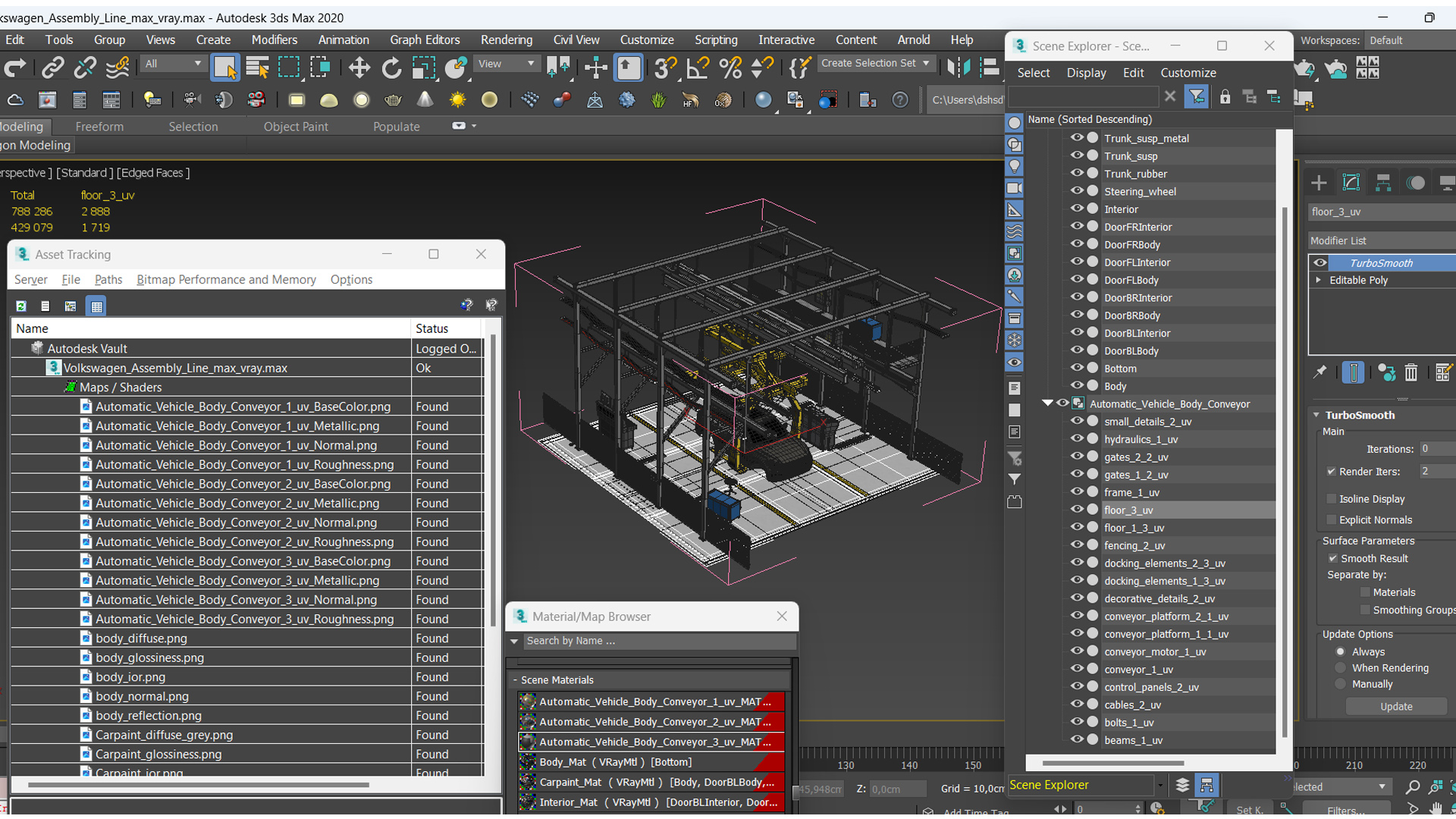Click the Scene Explorer vertical scrollbar

(x=1284, y=470)
